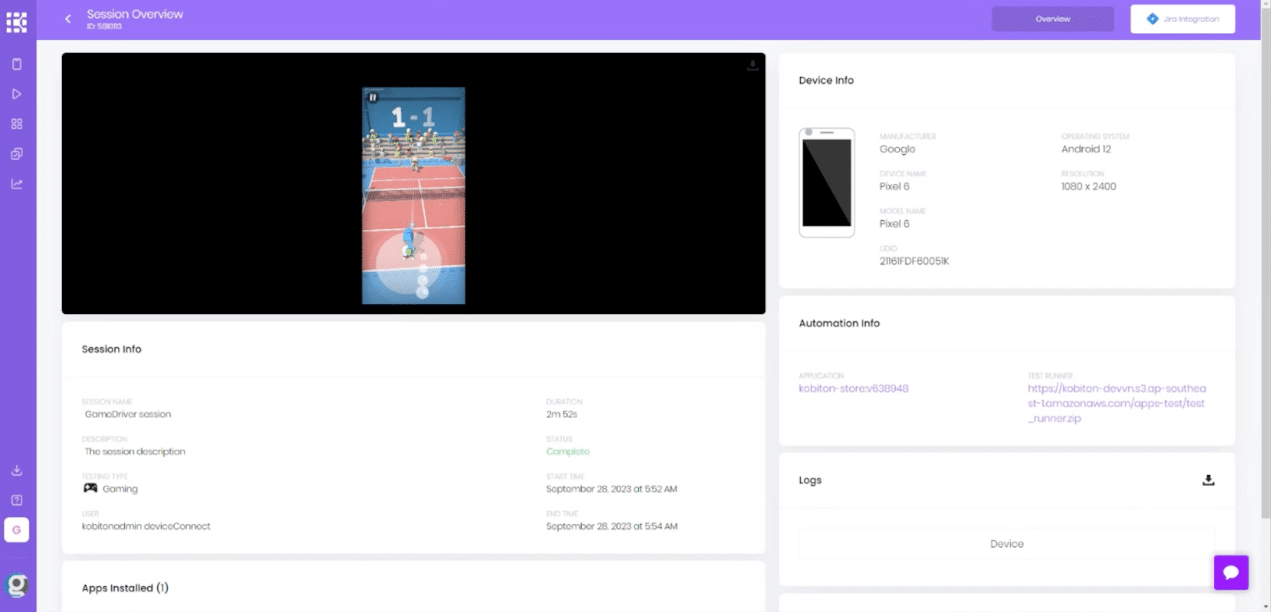Switch to the Overview tab

coord(1052,19)
